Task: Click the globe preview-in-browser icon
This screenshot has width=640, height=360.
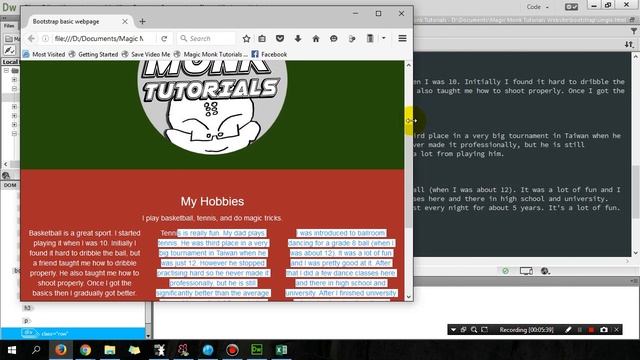Action: pyautogui.click(x=545, y=271)
